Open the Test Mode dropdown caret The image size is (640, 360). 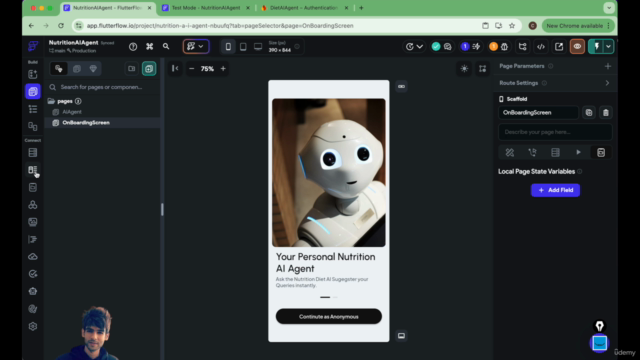[608, 47]
